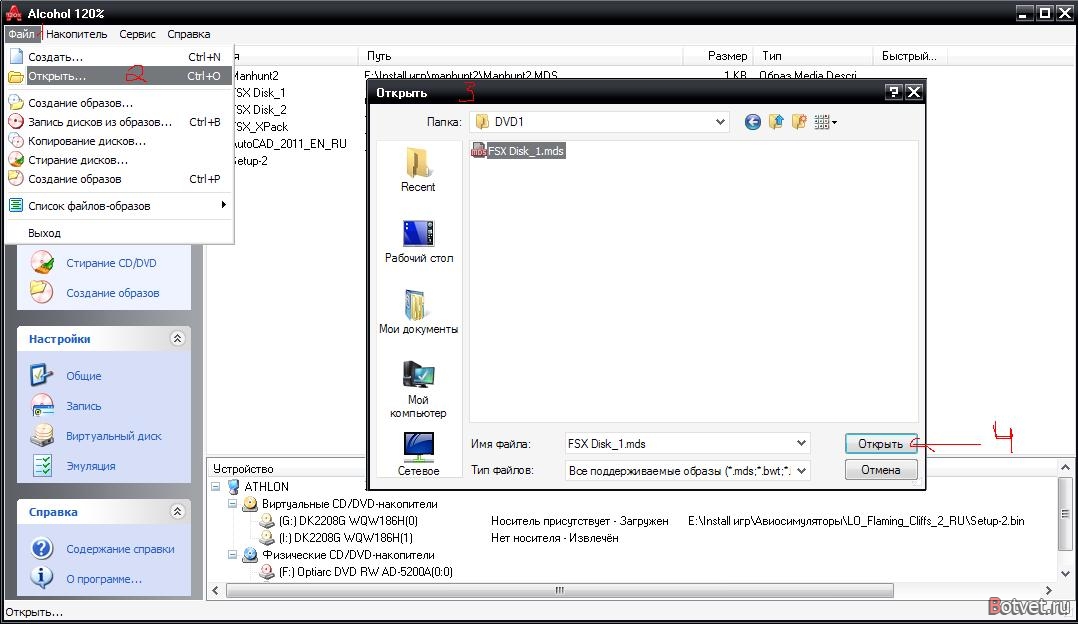Go up one folder level in Open dialog

pos(776,122)
